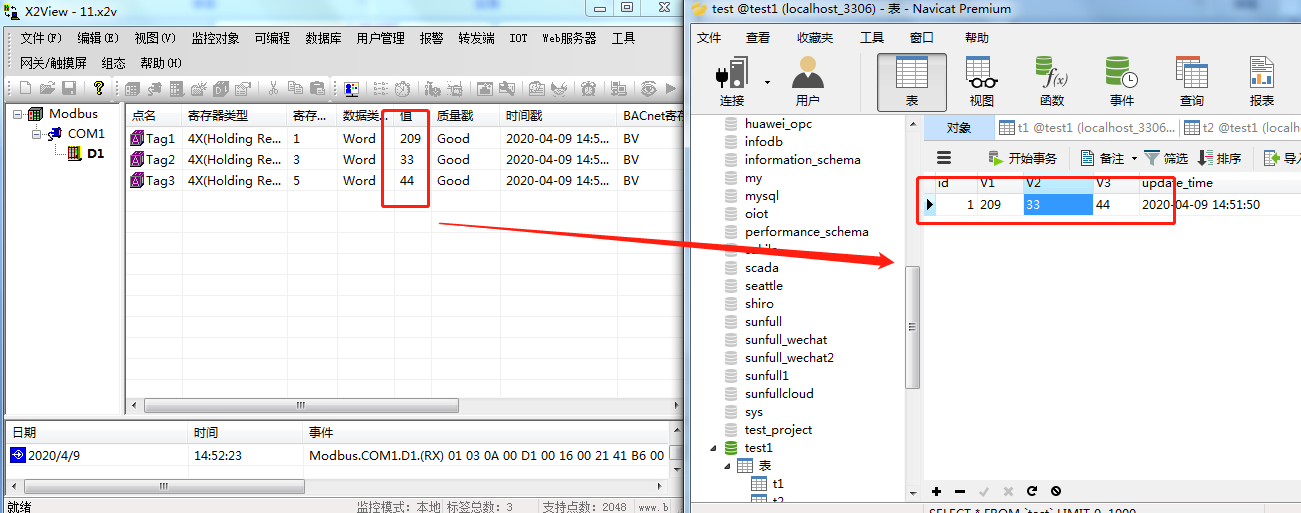This screenshot has height=513, width=1301.
Task: Click the V1 cell containing 209 in Navicat
Action: [999, 204]
